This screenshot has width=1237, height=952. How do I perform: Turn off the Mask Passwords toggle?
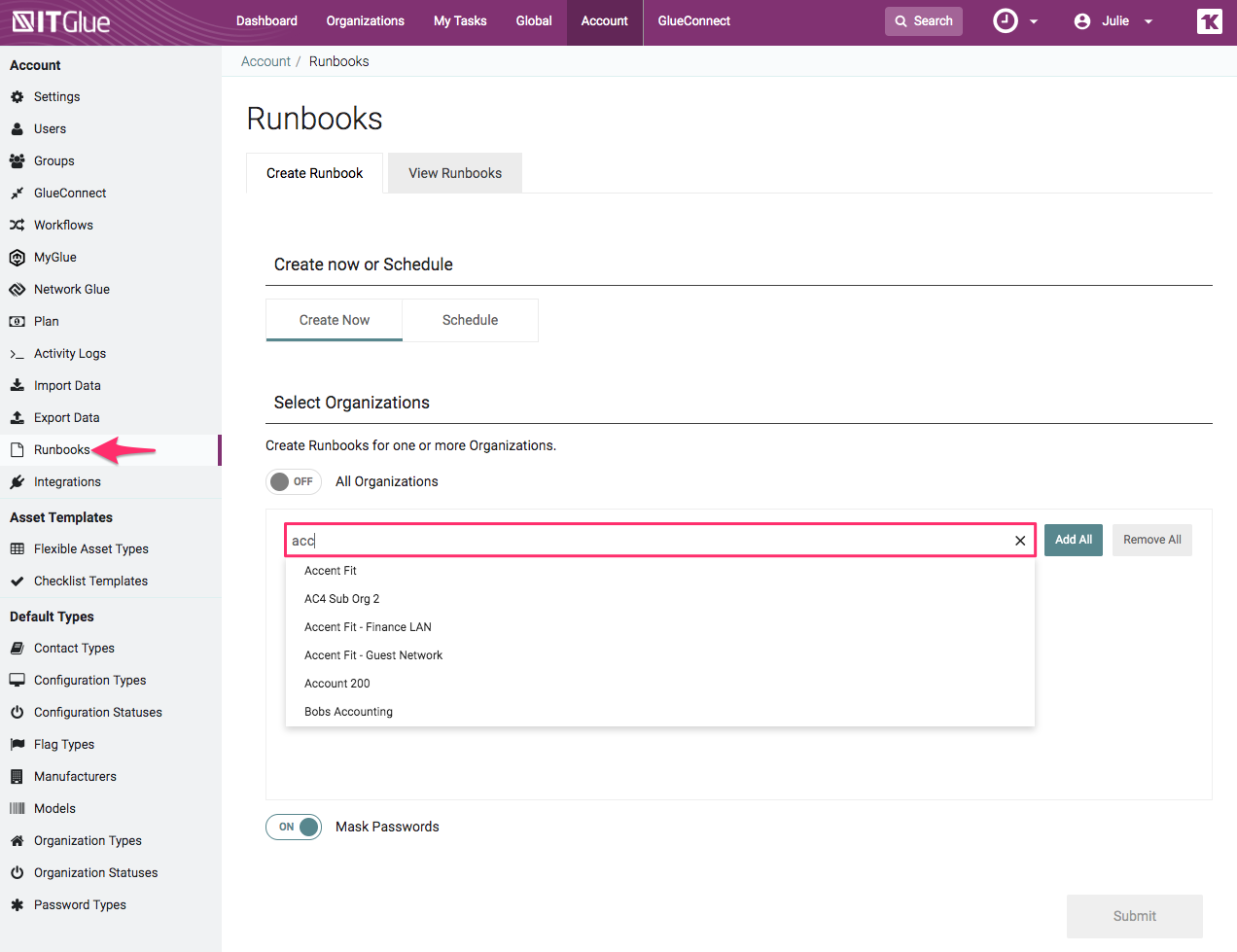click(294, 827)
